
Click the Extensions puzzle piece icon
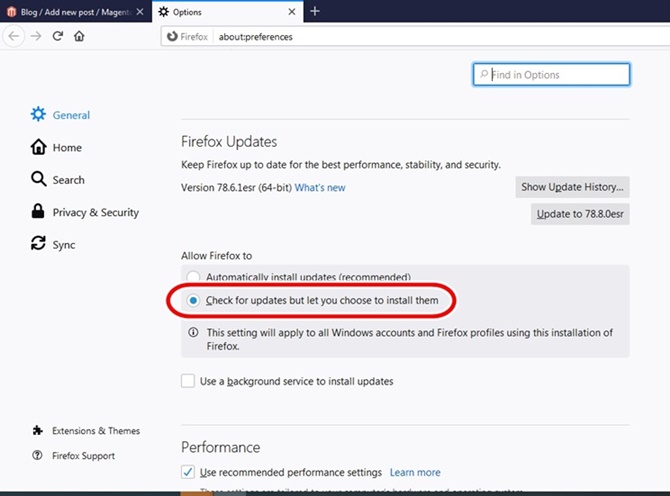pos(38,430)
